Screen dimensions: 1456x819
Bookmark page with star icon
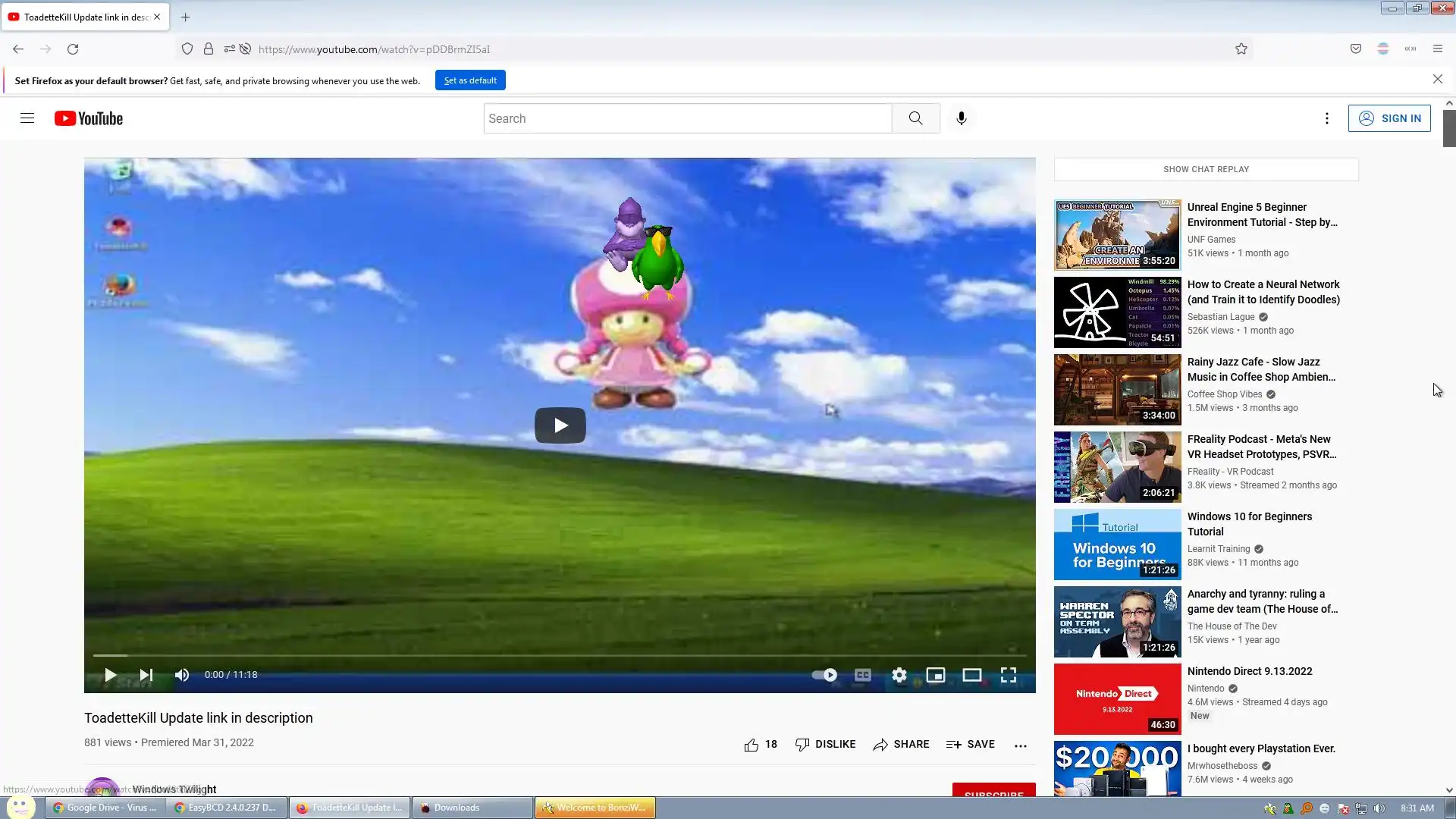click(x=1241, y=49)
